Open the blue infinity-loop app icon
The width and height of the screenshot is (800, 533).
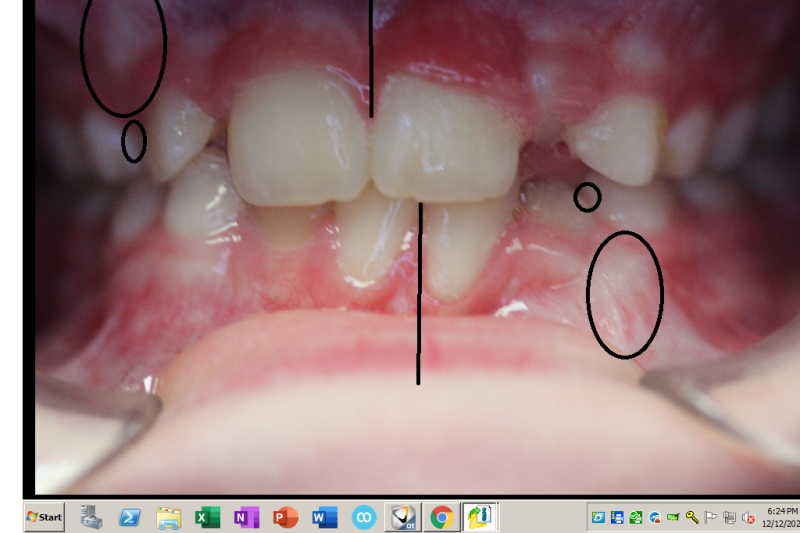[x=363, y=517]
